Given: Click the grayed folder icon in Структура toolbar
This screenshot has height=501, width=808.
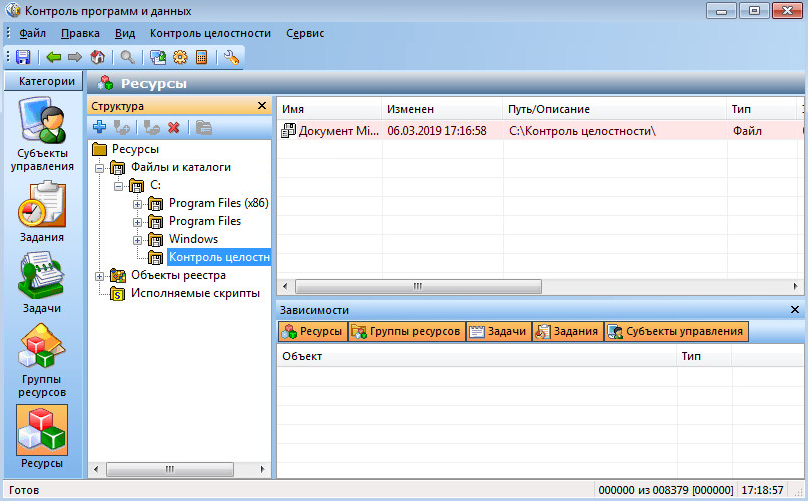Looking at the screenshot, I should pos(204,127).
